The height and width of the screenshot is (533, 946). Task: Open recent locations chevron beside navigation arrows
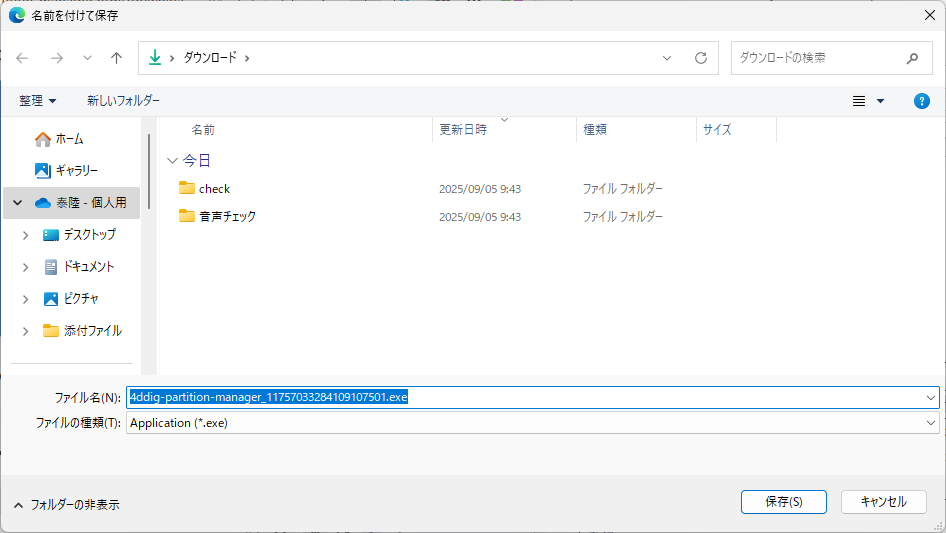coord(87,58)
